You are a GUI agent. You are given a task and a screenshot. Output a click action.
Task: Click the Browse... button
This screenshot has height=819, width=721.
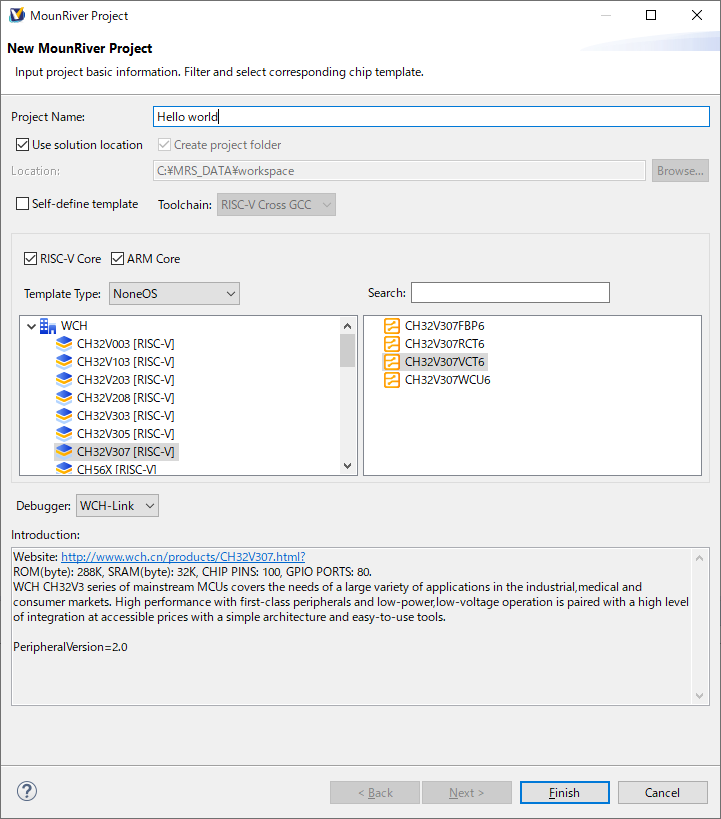680,171
